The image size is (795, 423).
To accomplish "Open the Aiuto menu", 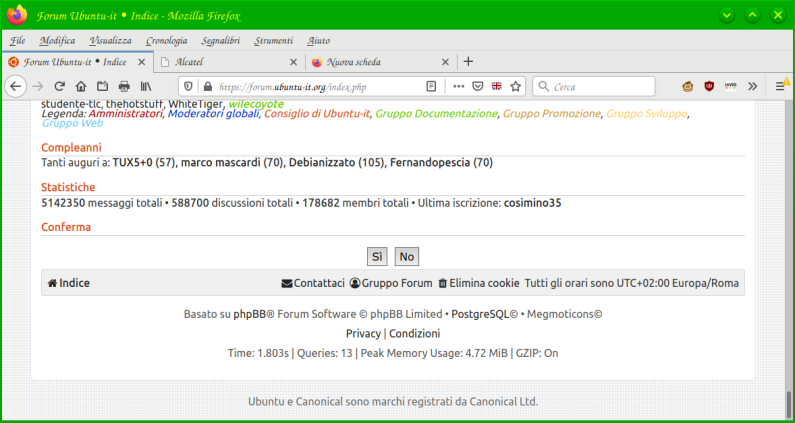I will point(318,41).
